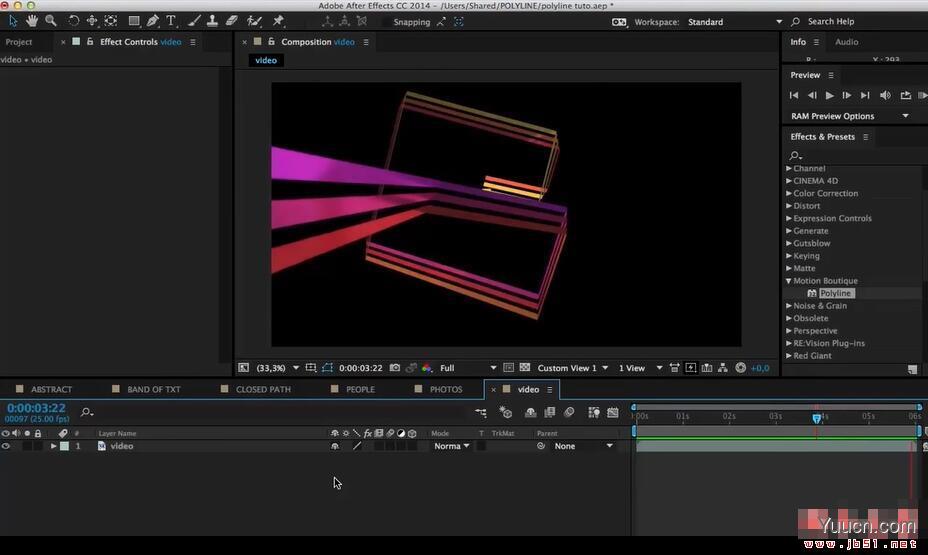Toggle the transparency grid icon

[524, 368]
